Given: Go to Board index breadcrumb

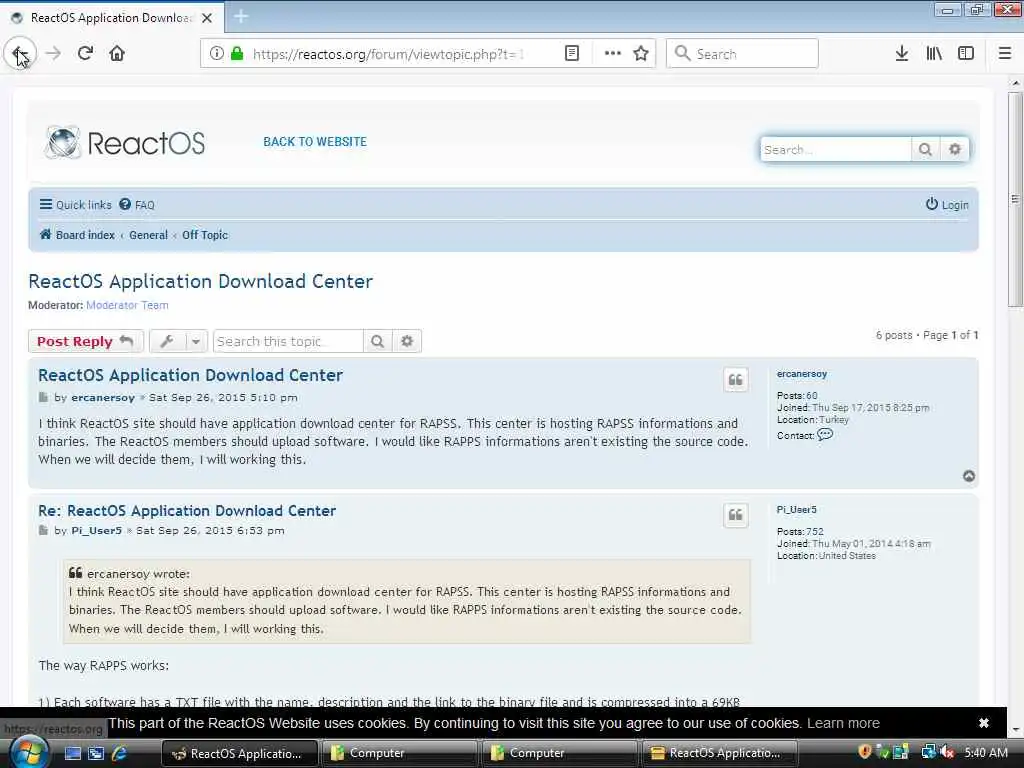Looking at the screenshot, I should coord(77,234).
